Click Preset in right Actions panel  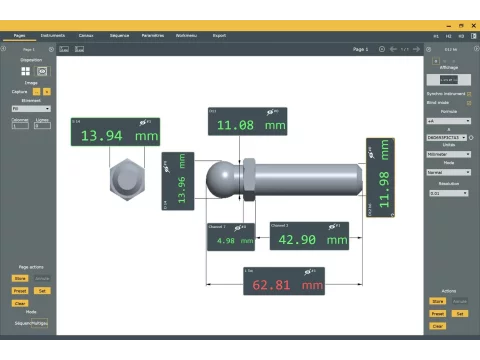(438, 314)
